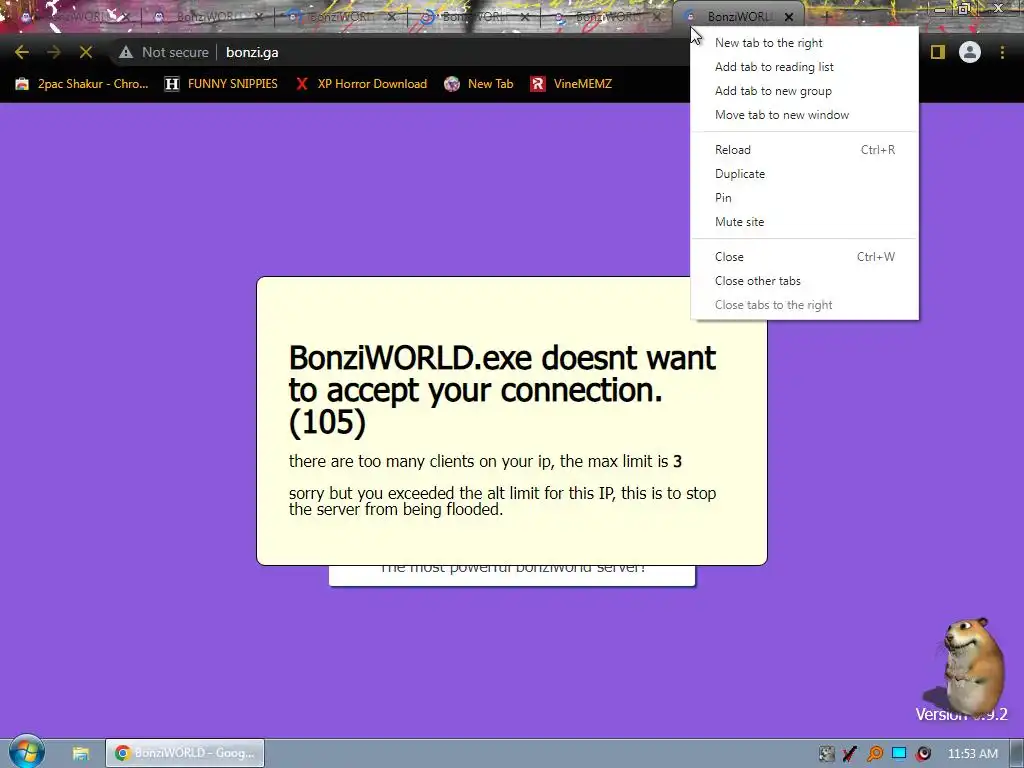1024x768 pixels.
Task: Click the orange magnifier system tray icon
Action: point(874,754)
